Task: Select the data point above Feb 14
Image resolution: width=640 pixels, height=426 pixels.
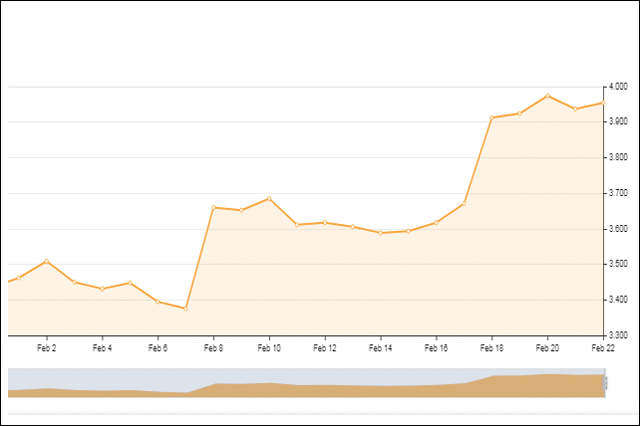Action: pyautogui.click(x=380, y=233)
